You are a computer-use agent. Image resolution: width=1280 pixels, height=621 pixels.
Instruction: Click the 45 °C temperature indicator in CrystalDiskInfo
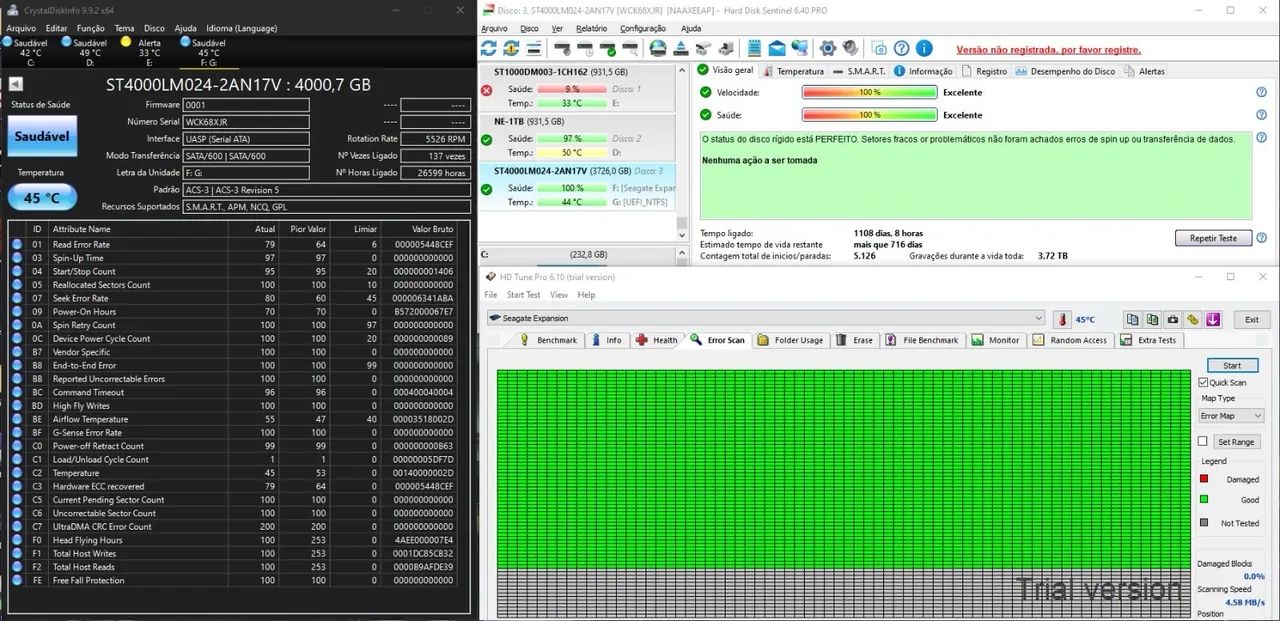click(41, 197)
